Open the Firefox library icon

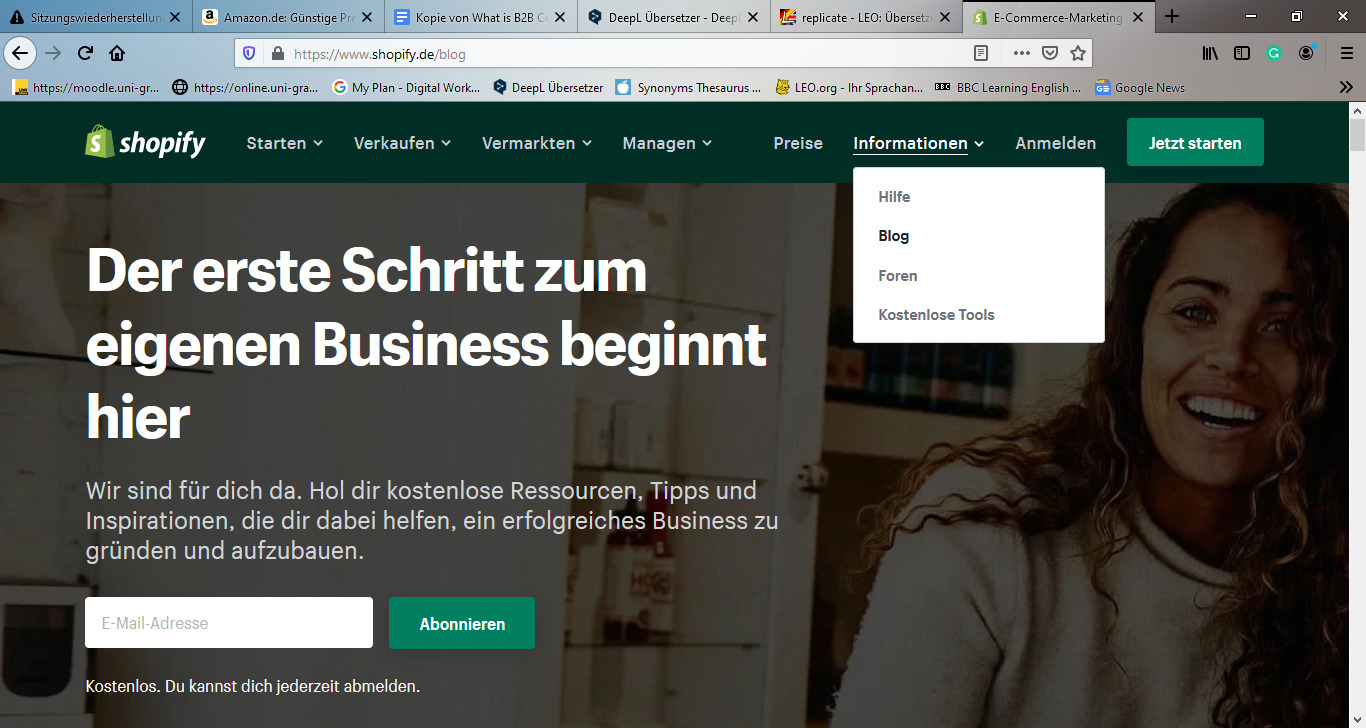pos(1211,53)
